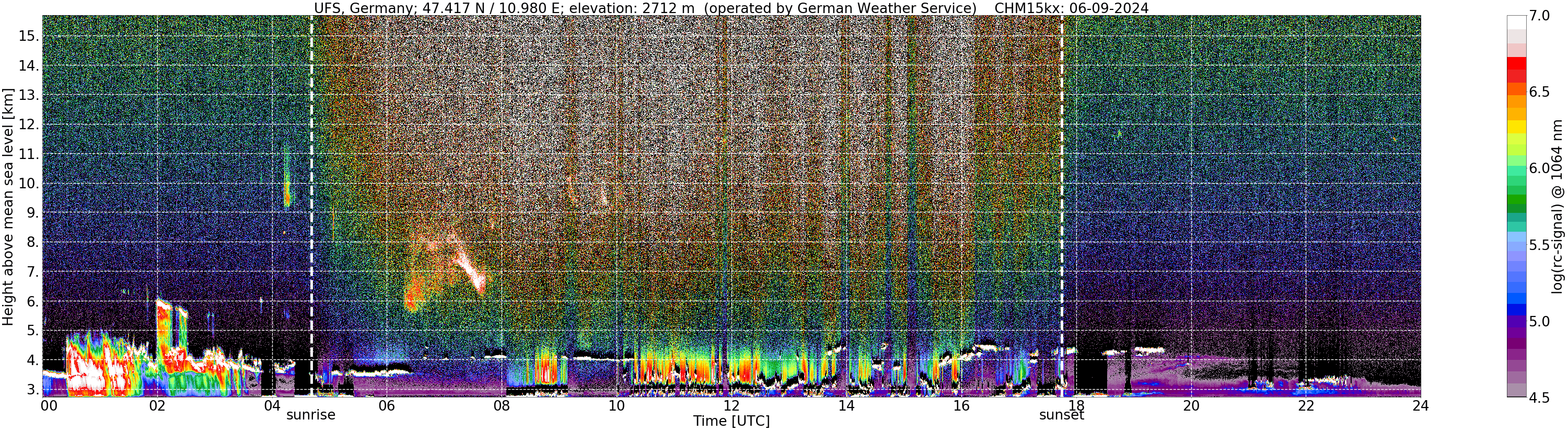1568x431 pixels.
Task: Click the dashed sunset marker line
Action: coord(1062,206)
